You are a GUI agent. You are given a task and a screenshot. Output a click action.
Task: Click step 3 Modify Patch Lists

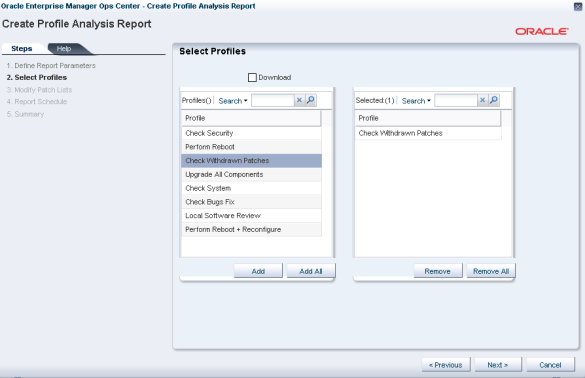[39, 90]
